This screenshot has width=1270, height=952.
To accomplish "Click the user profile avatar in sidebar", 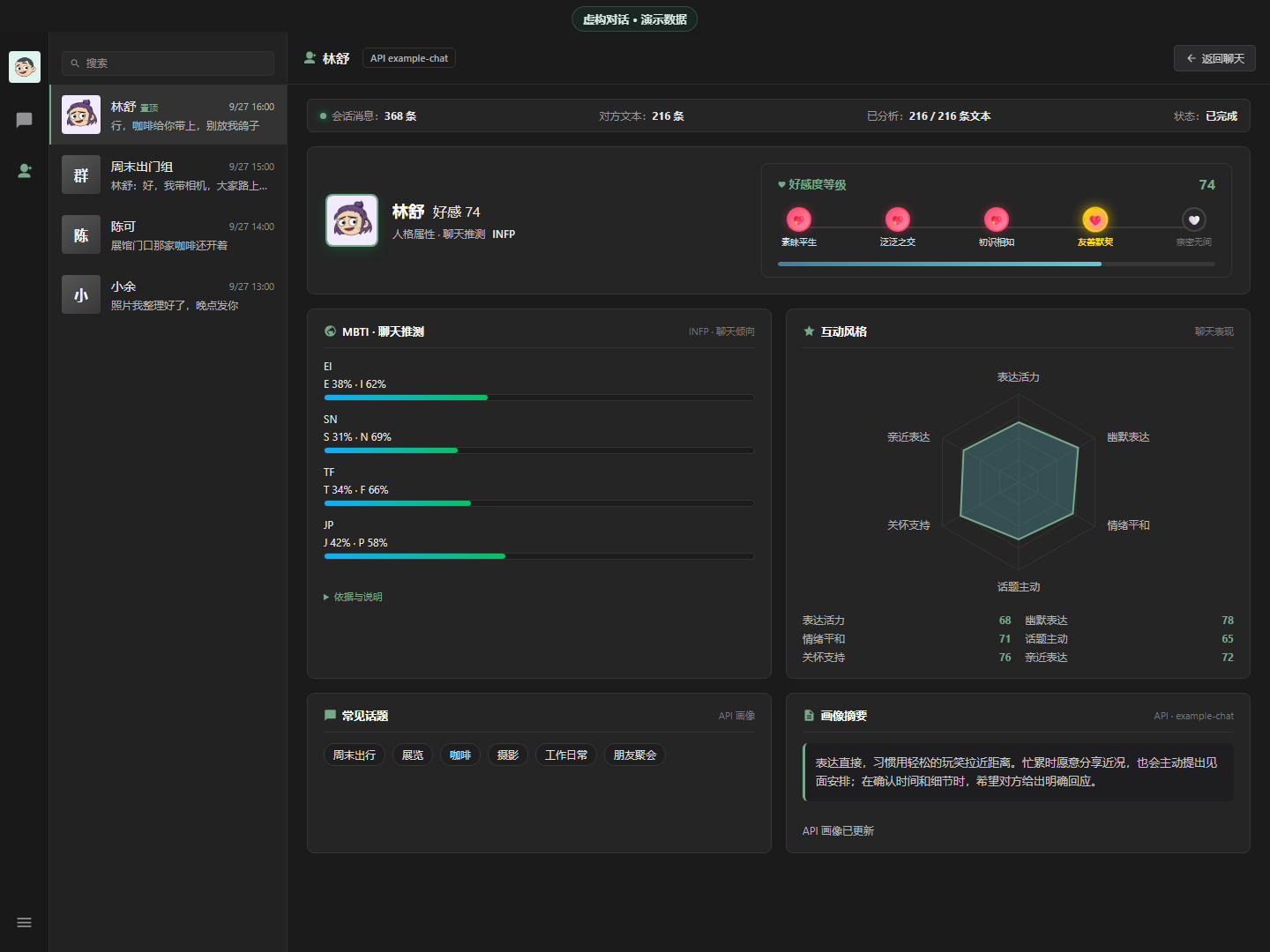I will tap(25, 67).
